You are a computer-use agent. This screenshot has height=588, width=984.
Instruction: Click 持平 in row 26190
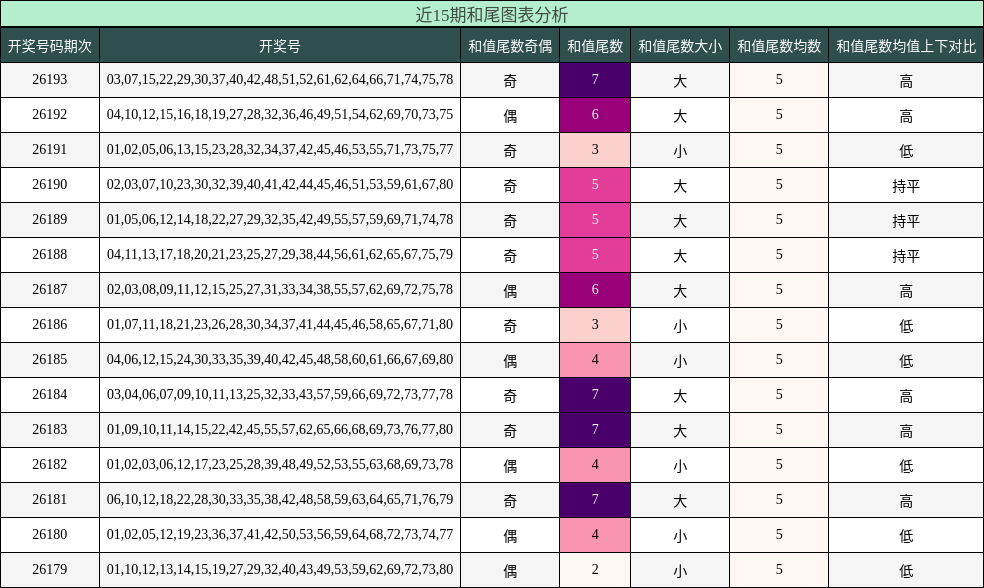(906, 186)
